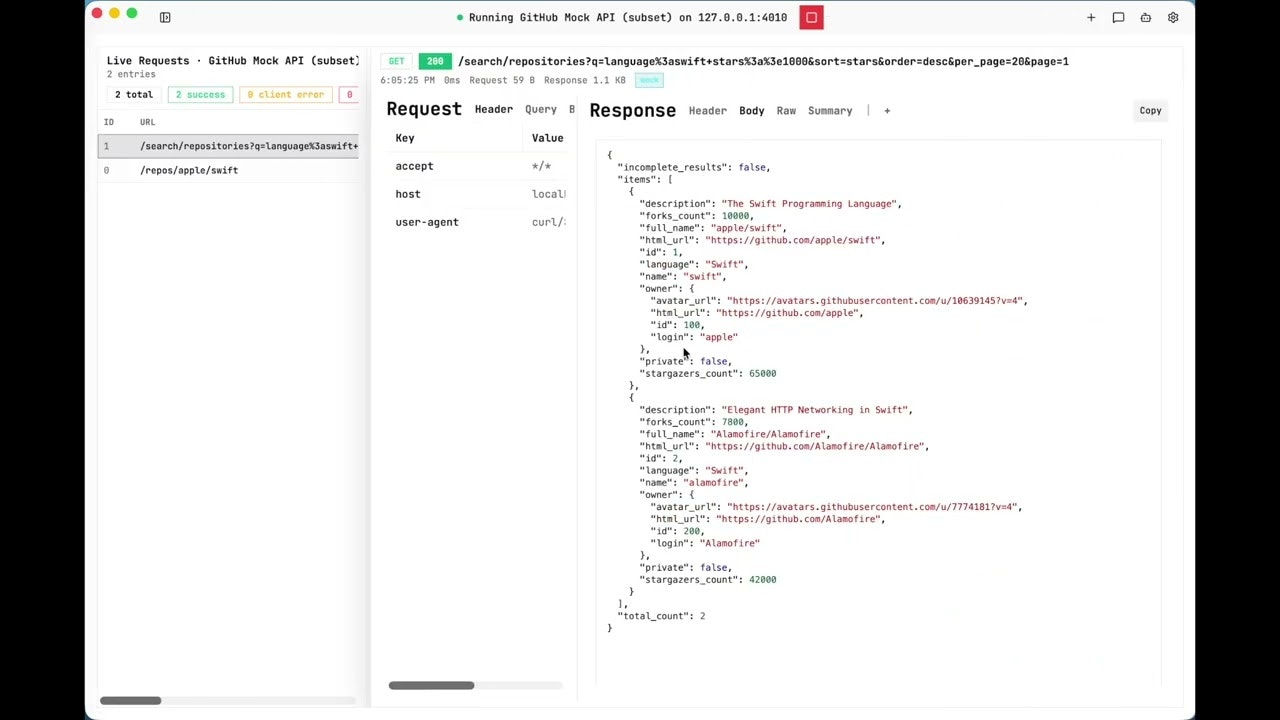Click the GET method badge

pyautogui.click(x=397, y=61)
